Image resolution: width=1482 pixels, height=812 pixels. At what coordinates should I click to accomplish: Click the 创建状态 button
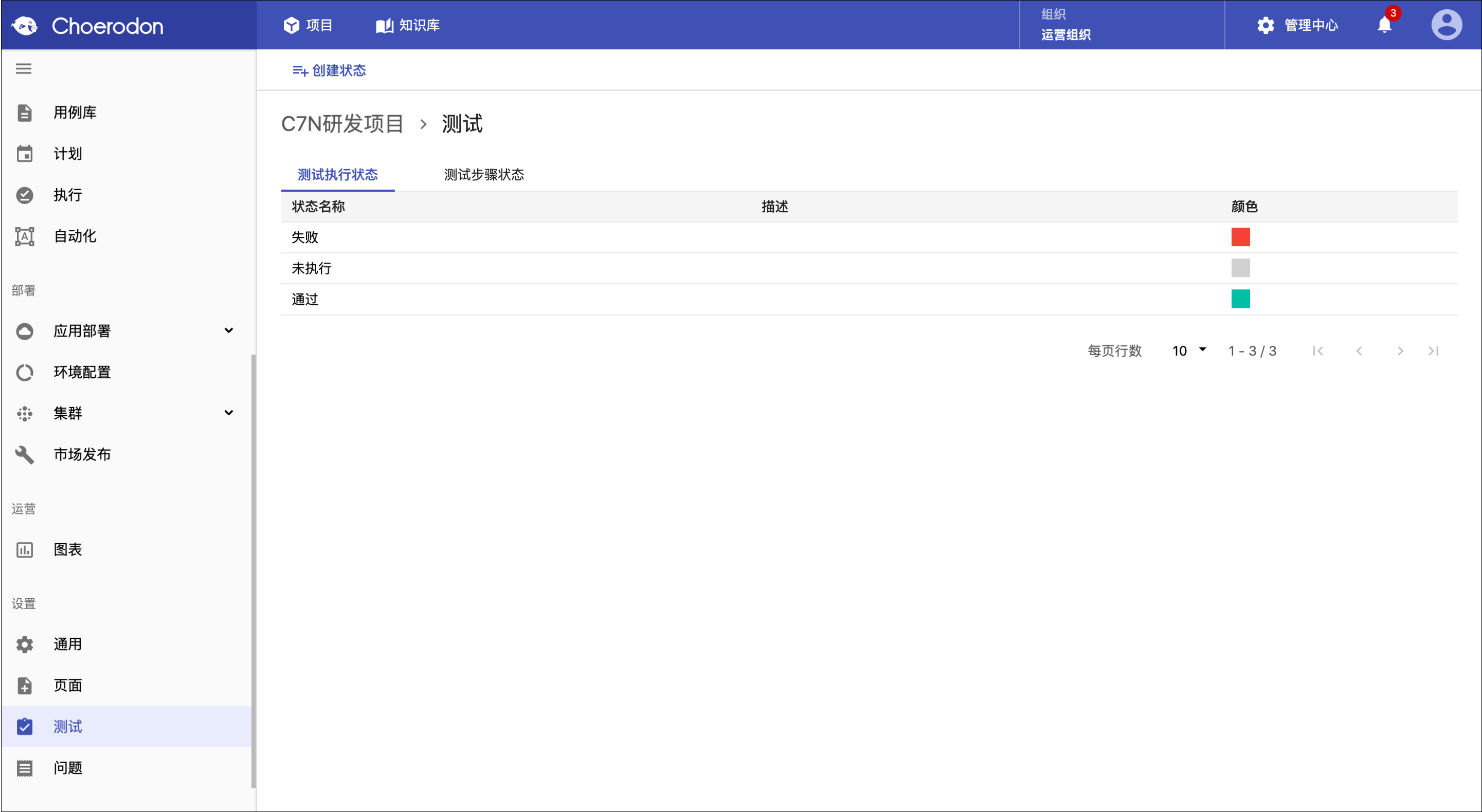tap(330, 70)
